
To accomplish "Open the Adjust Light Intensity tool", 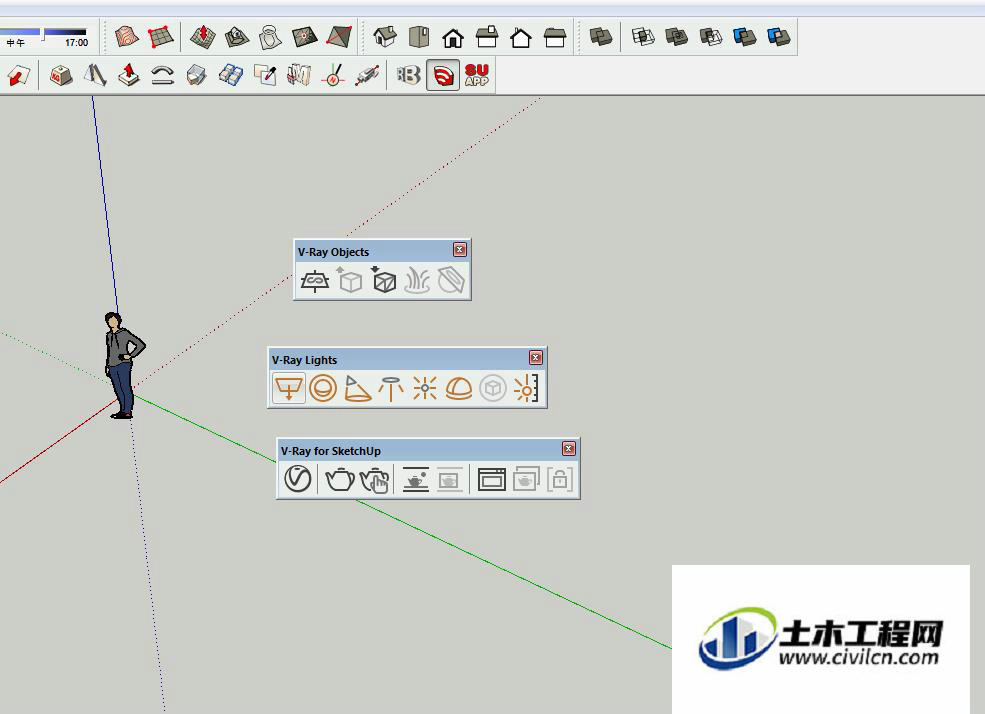I will [x=526, y=388].
